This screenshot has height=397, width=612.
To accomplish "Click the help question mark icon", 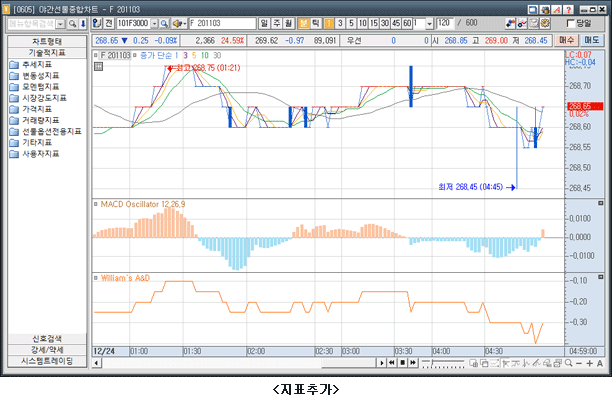I will (569, 9).
